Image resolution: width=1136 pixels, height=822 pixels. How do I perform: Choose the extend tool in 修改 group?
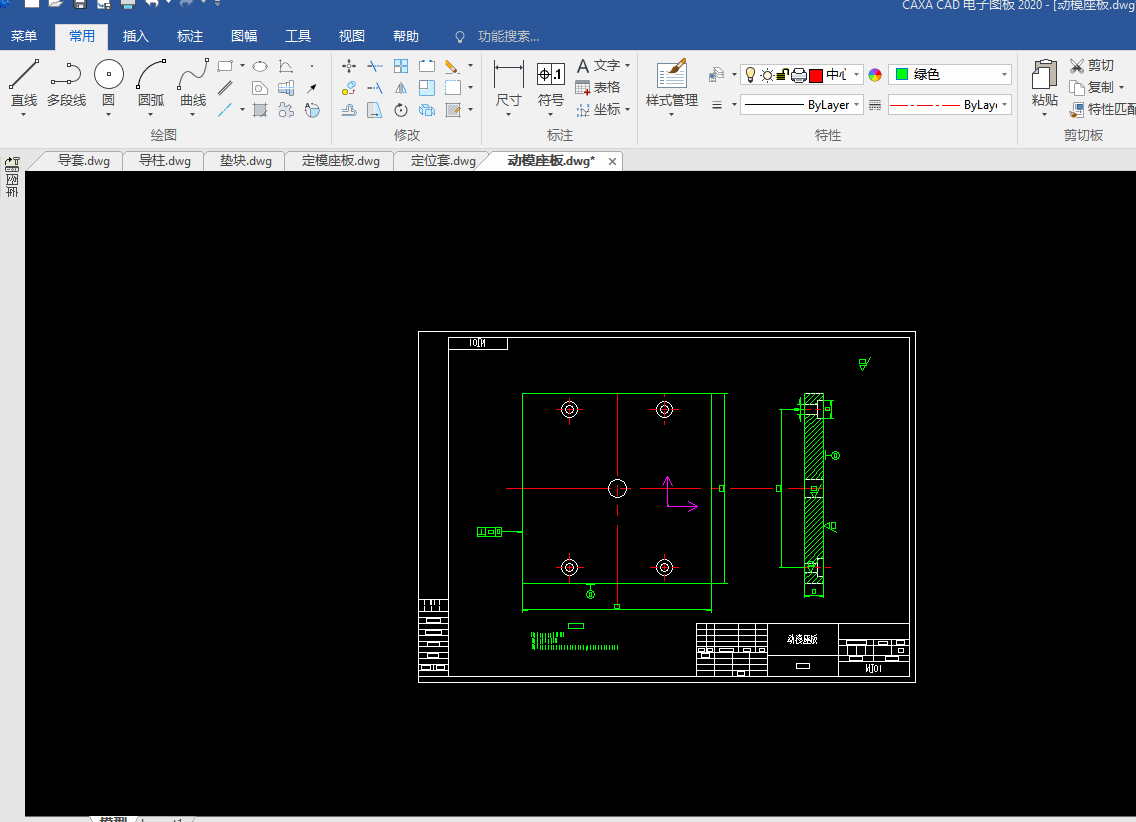point(375,88)
